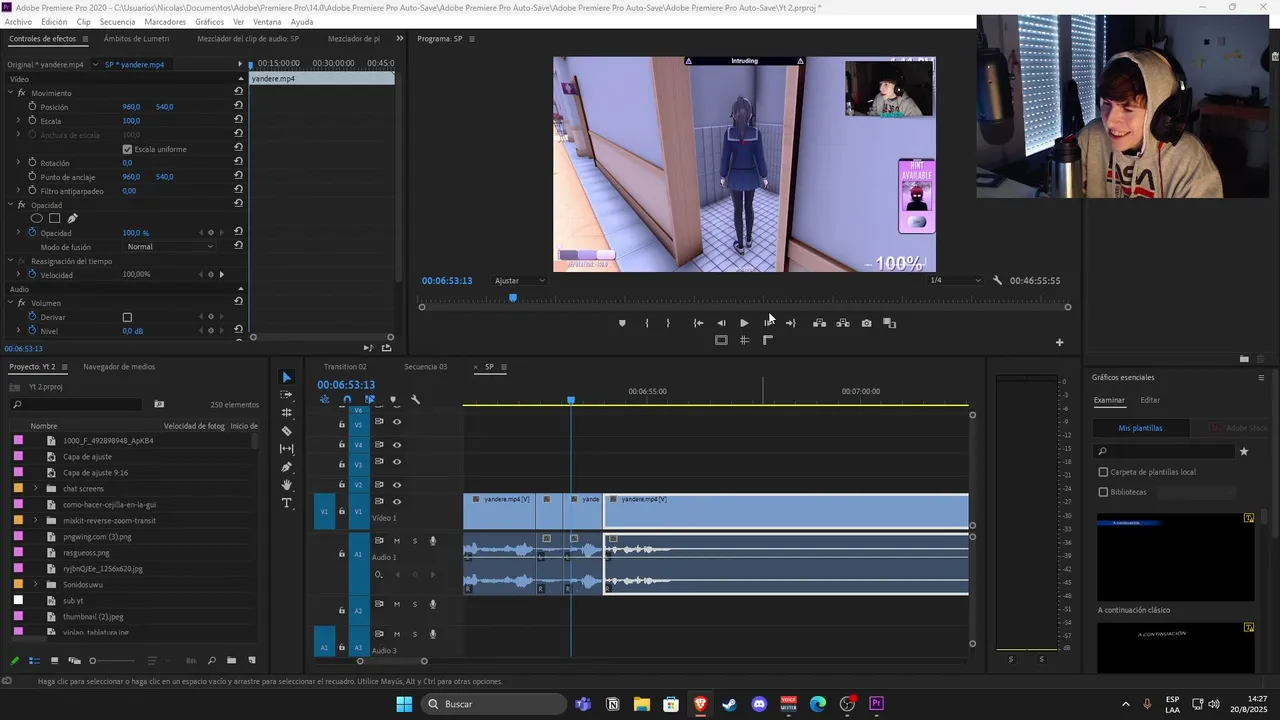Viewport: 1280px width, 720px height.
Task: Expand the chat screens bin
Action: (36, 488)
